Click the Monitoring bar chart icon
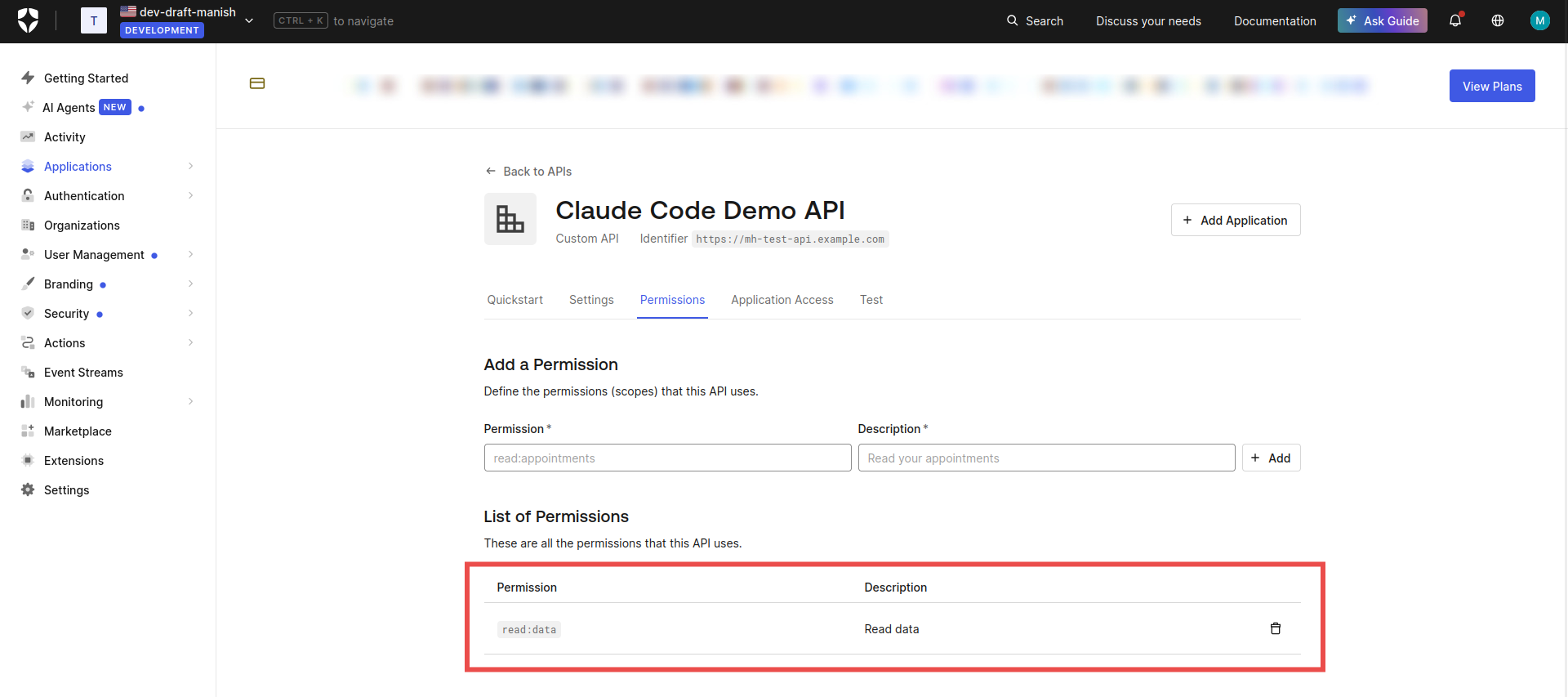This screenshot has width=1568, height=697. click(28, 401)
